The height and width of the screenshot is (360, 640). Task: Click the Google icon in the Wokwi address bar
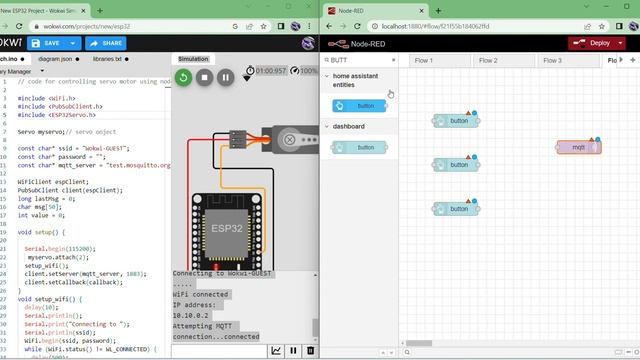pos(235,27)
